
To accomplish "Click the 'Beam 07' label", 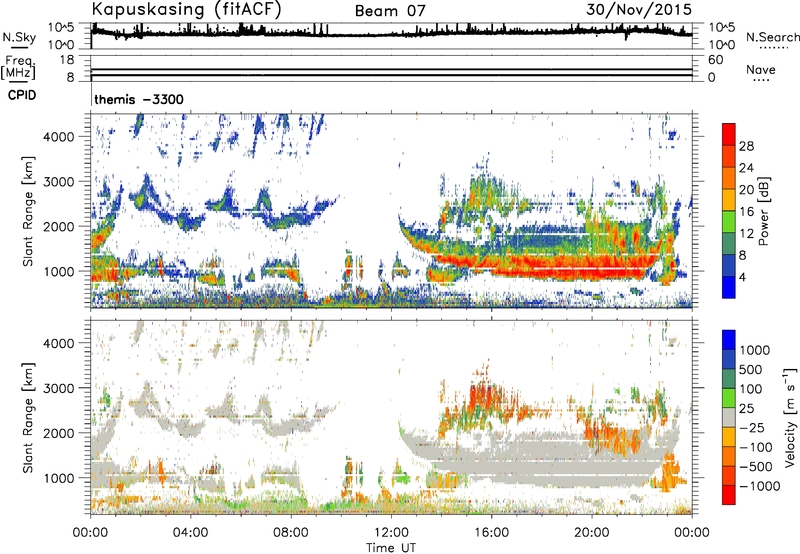I will tap(390, 11).
